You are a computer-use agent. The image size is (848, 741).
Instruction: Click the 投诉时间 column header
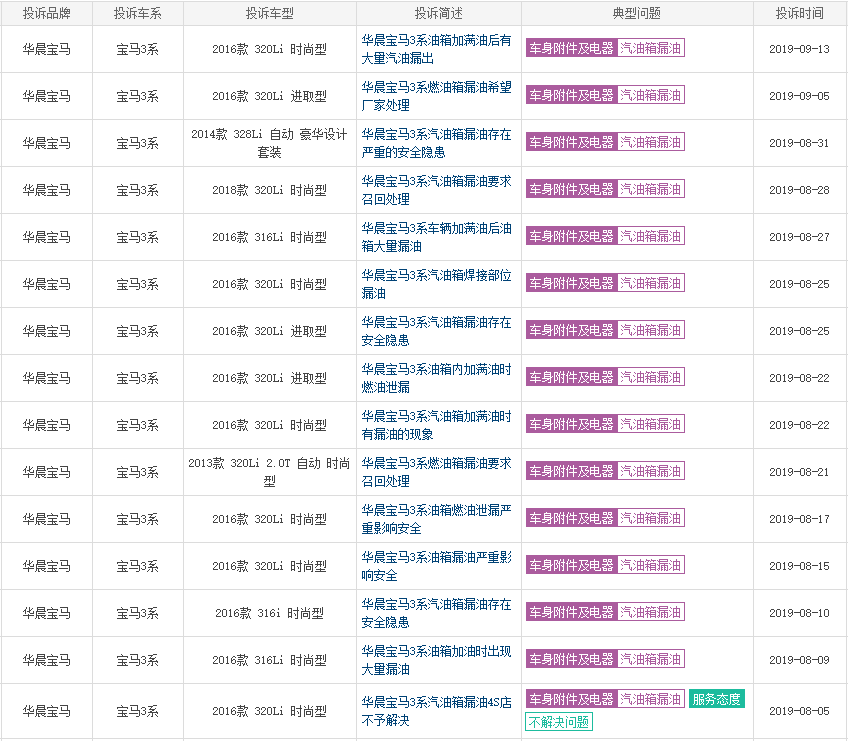click(799, 14)
